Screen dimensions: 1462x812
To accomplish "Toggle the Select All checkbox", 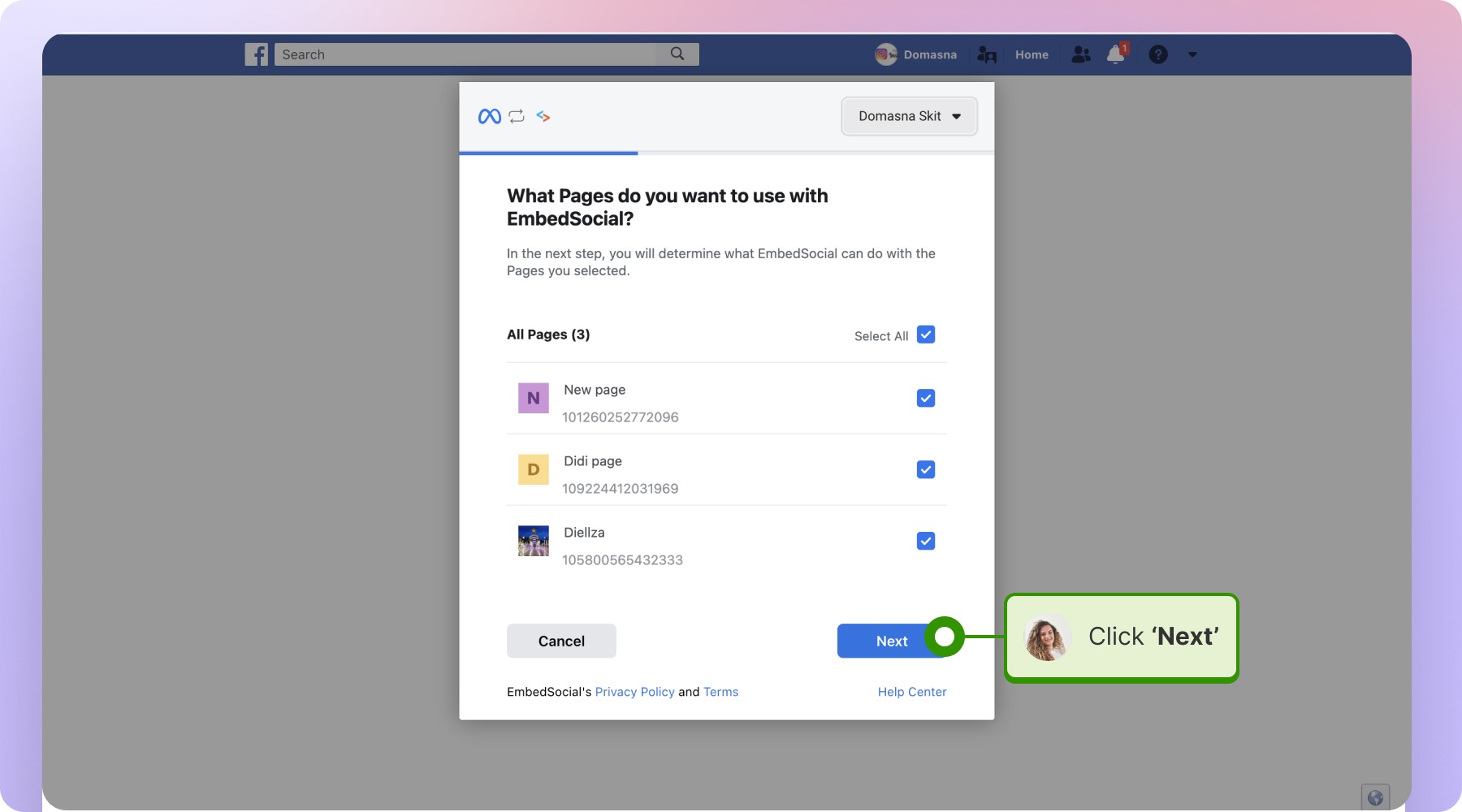I will point(926,335).
